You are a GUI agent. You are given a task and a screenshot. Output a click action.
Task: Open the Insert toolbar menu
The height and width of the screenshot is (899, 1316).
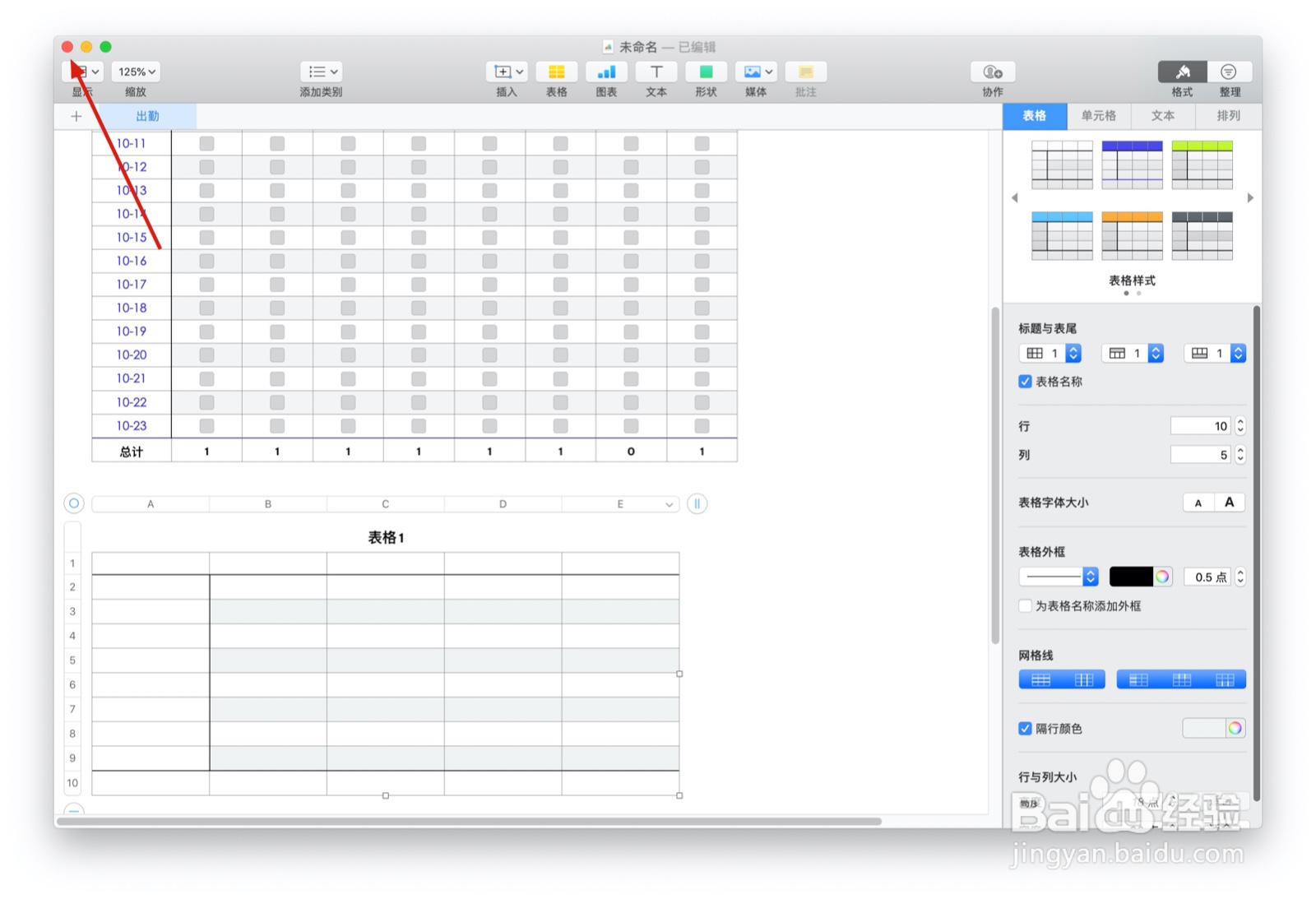[x=506, y=72]
